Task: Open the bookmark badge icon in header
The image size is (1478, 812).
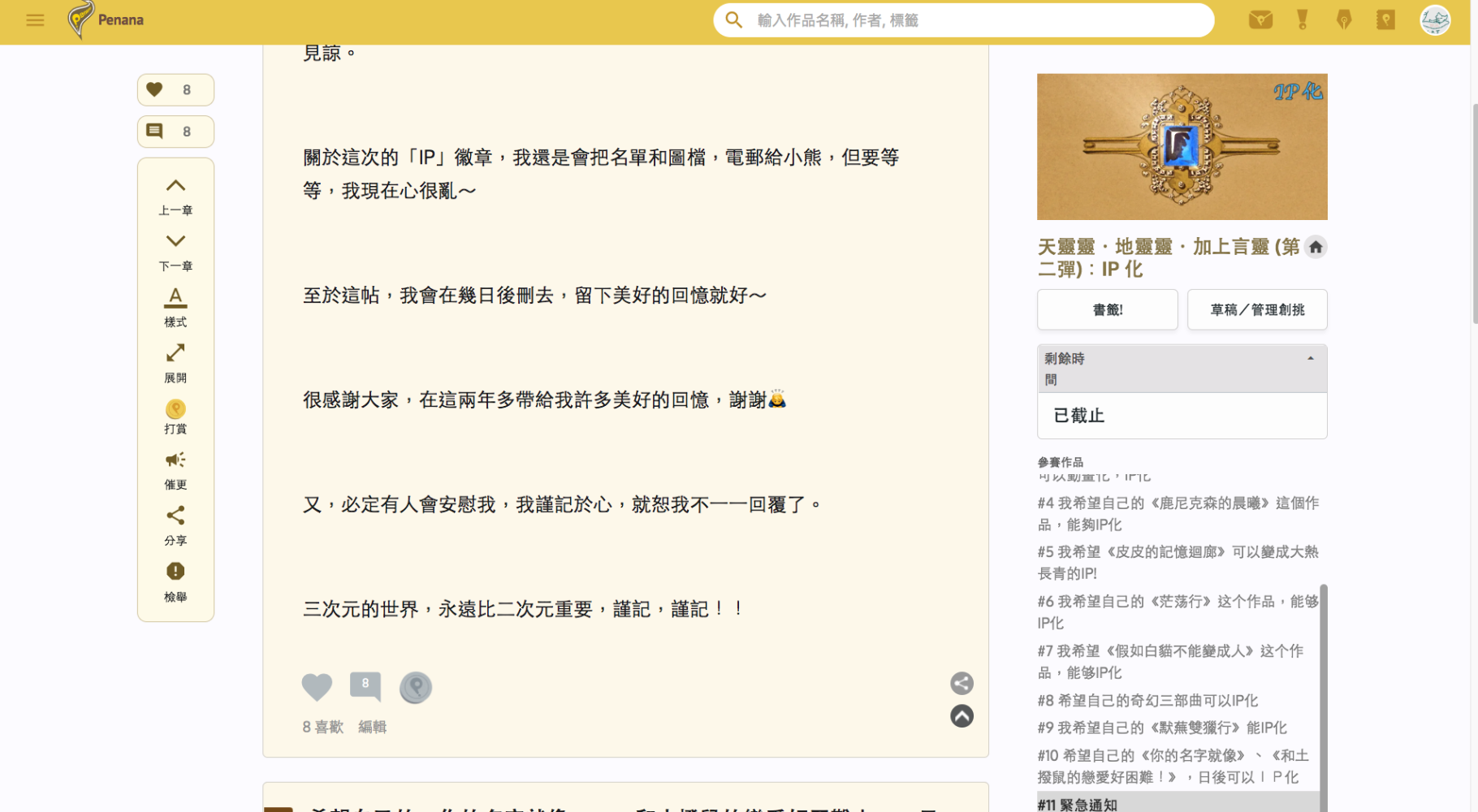Action: click(x=1385, y=20)
